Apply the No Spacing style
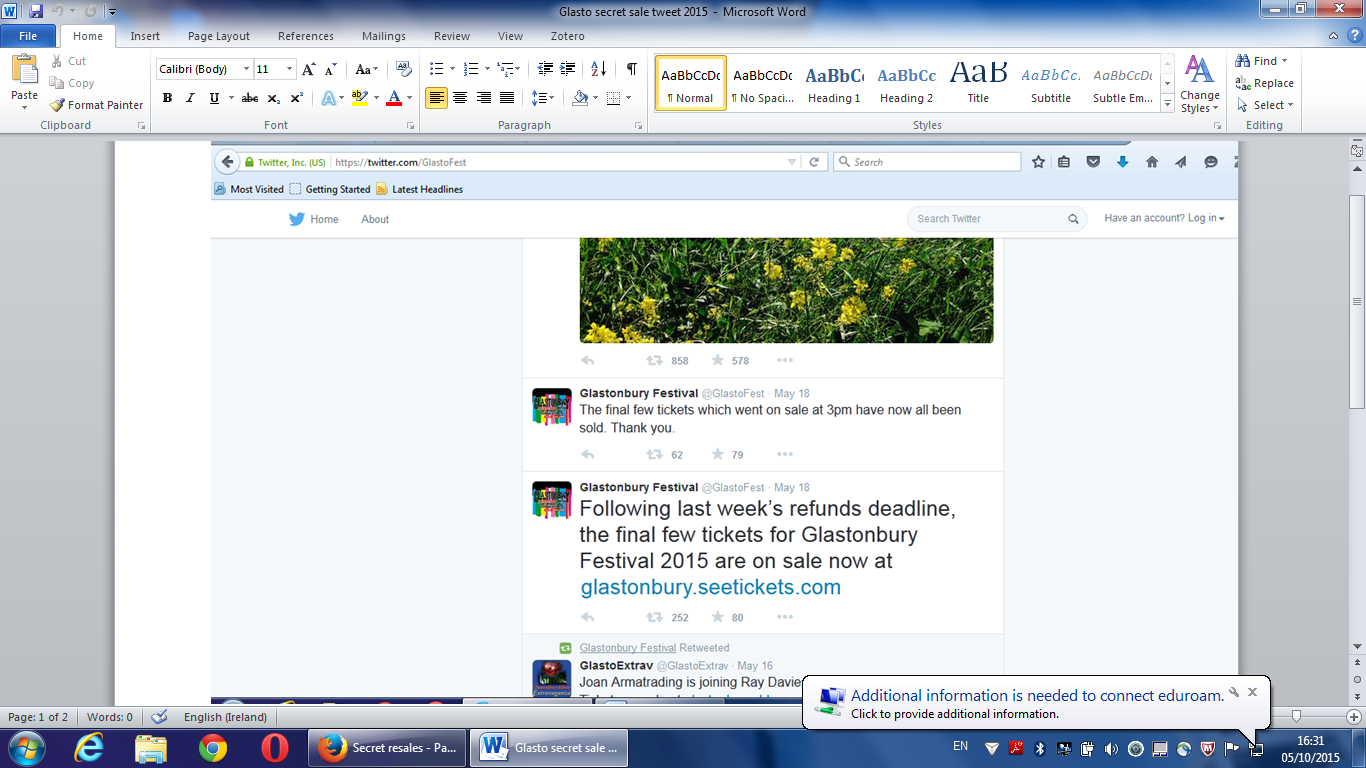 (762, 83)
